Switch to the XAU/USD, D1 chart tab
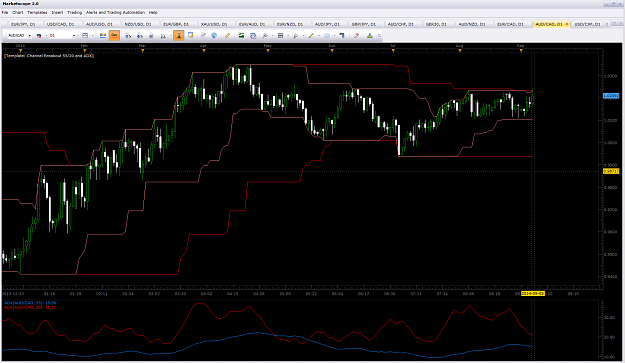This screenshot has width=625, height=363. 214,24
